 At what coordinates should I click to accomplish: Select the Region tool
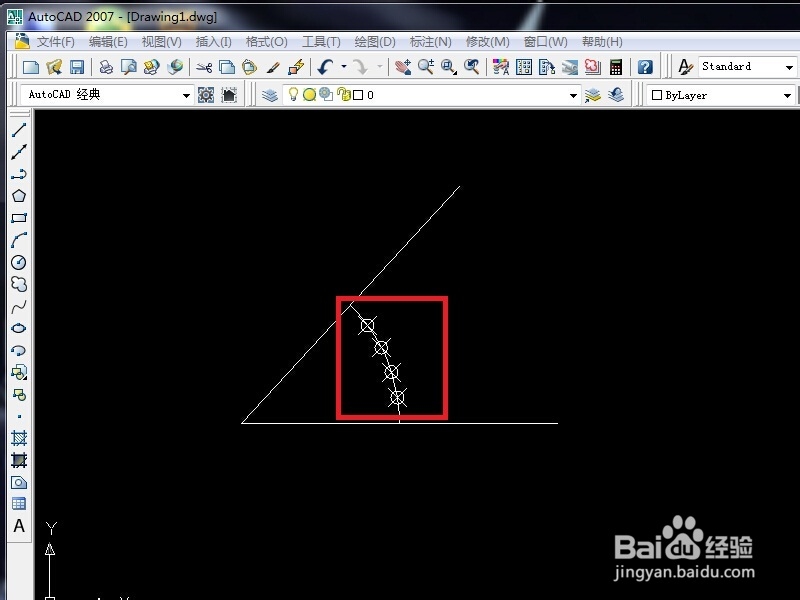click(x=19, y=482)
